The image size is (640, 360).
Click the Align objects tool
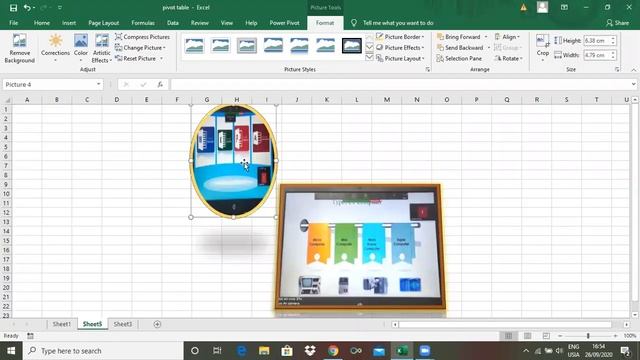507,37
